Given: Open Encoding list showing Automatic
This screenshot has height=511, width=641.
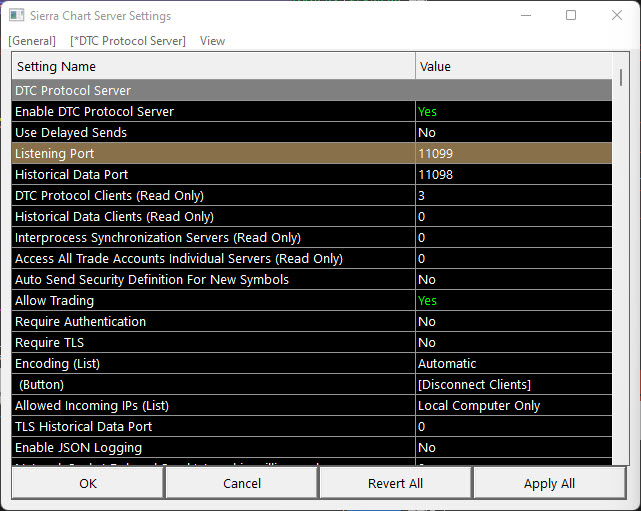Looking at the screenshot, I should tap(447, 363).
